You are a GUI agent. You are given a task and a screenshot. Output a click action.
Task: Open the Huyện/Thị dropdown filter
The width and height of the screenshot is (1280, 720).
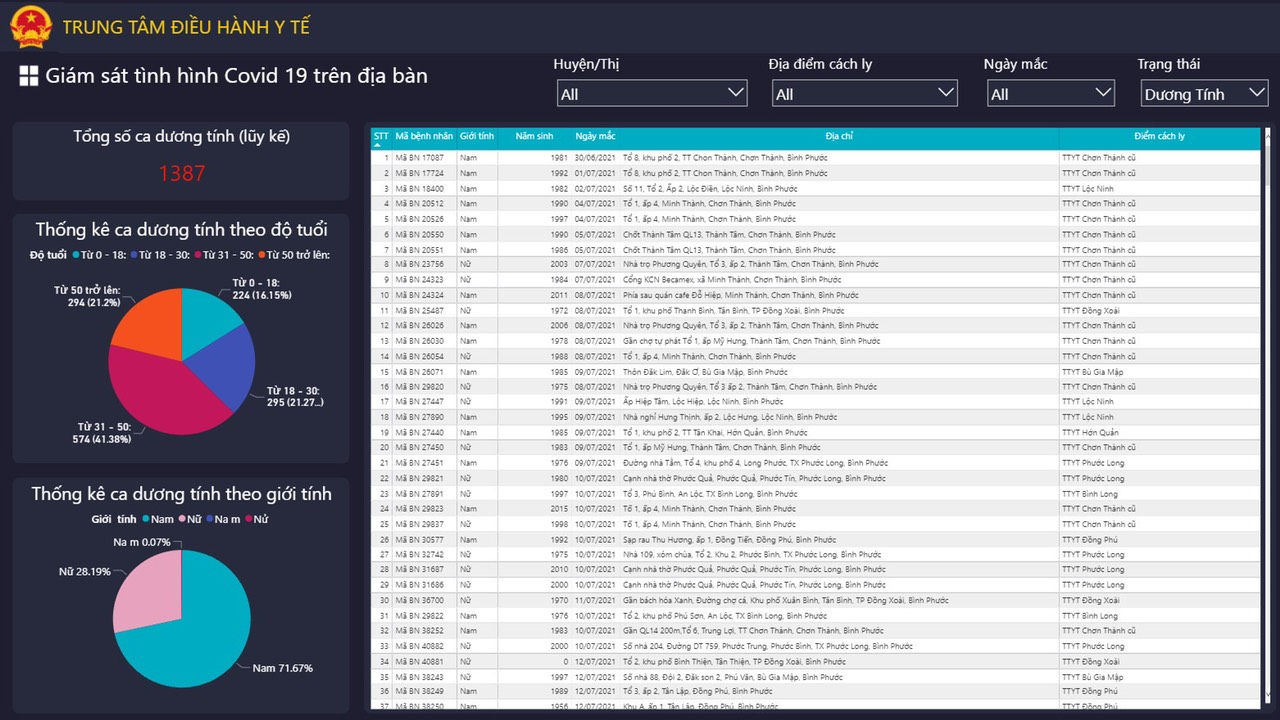[x=652, y=94]
